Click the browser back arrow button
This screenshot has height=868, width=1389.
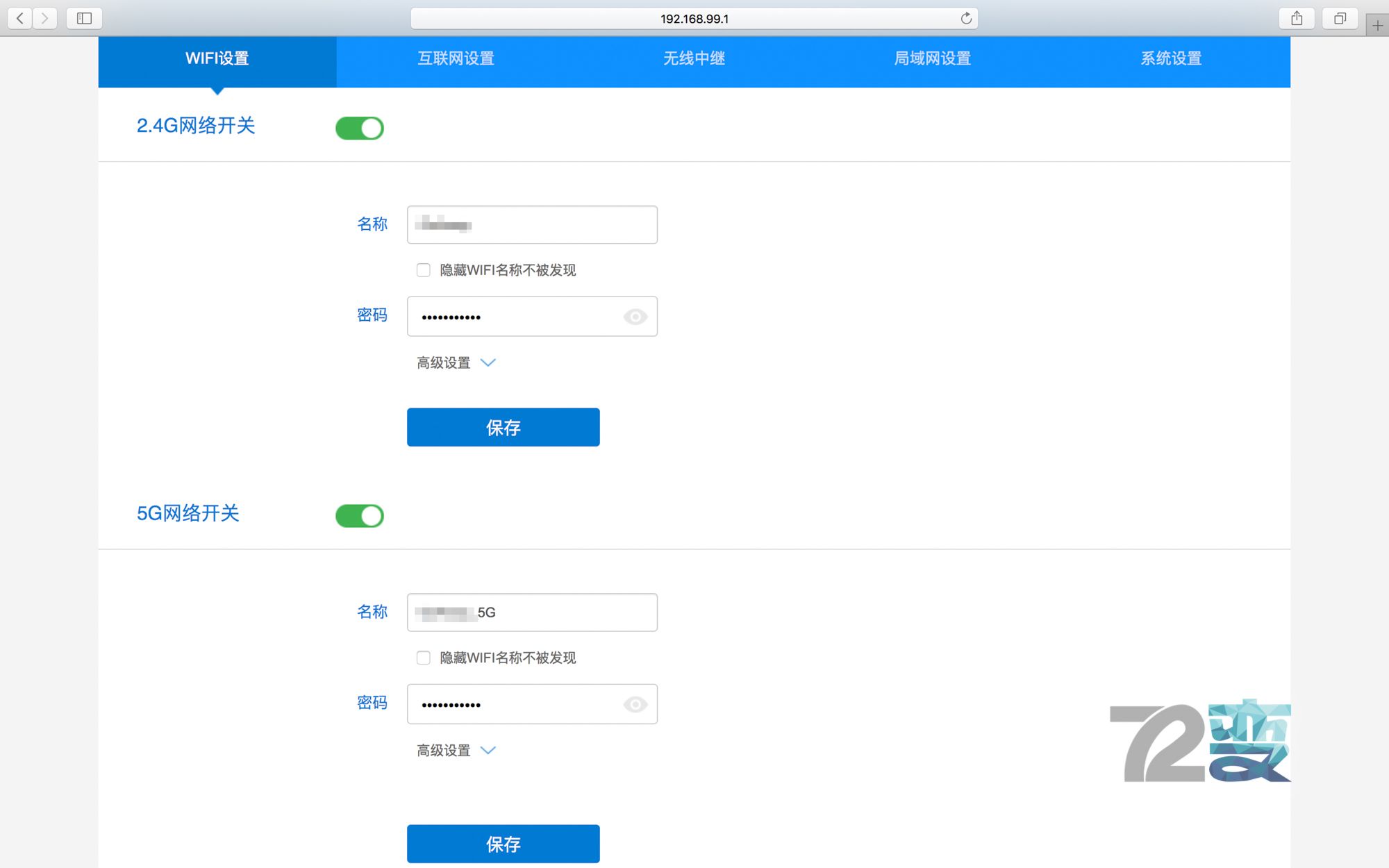tap(20, 18)
